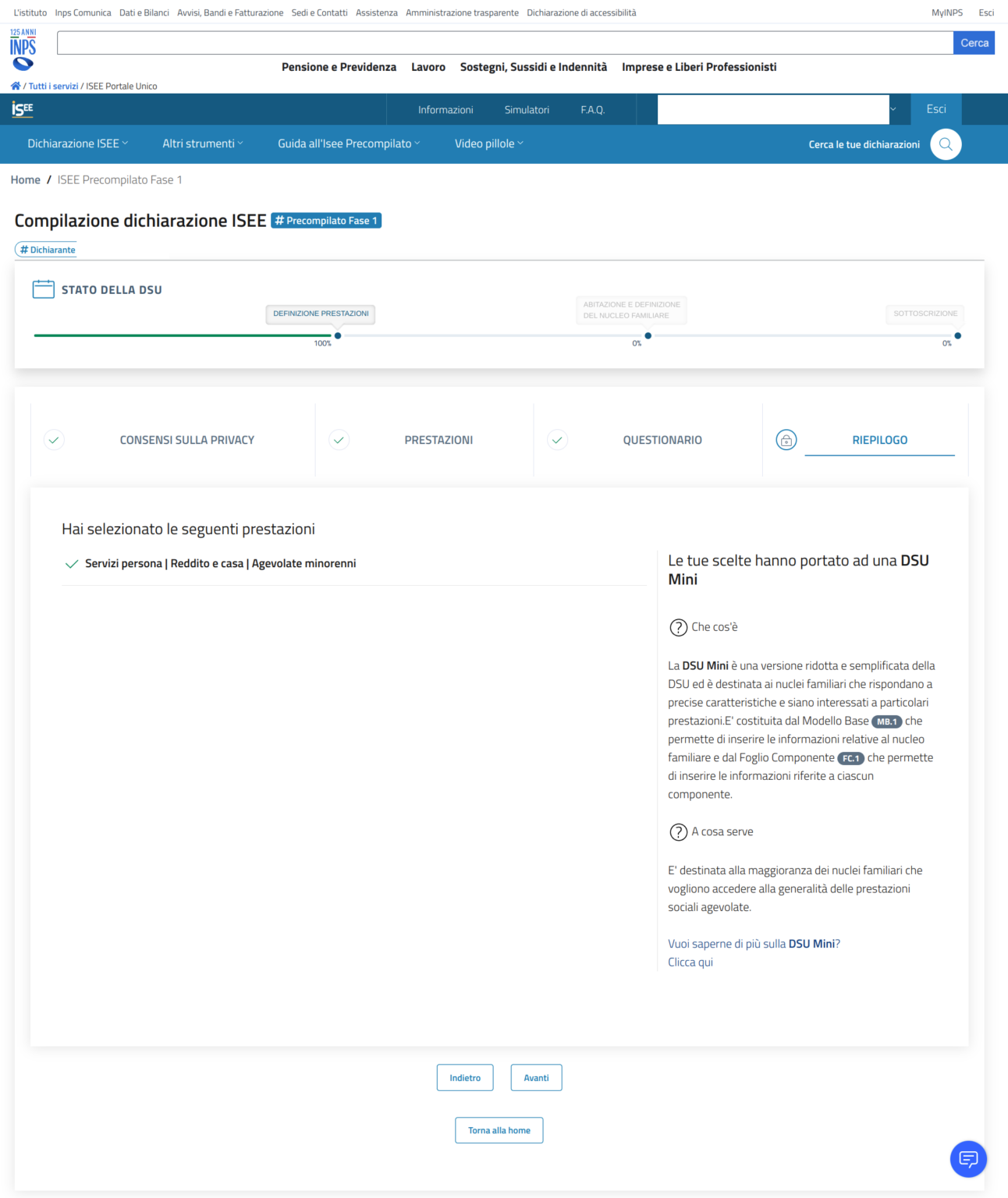The image size is (1008, 1198).
Task: Expand the Altri strumenti menu
Action: (x=203, y=144)
